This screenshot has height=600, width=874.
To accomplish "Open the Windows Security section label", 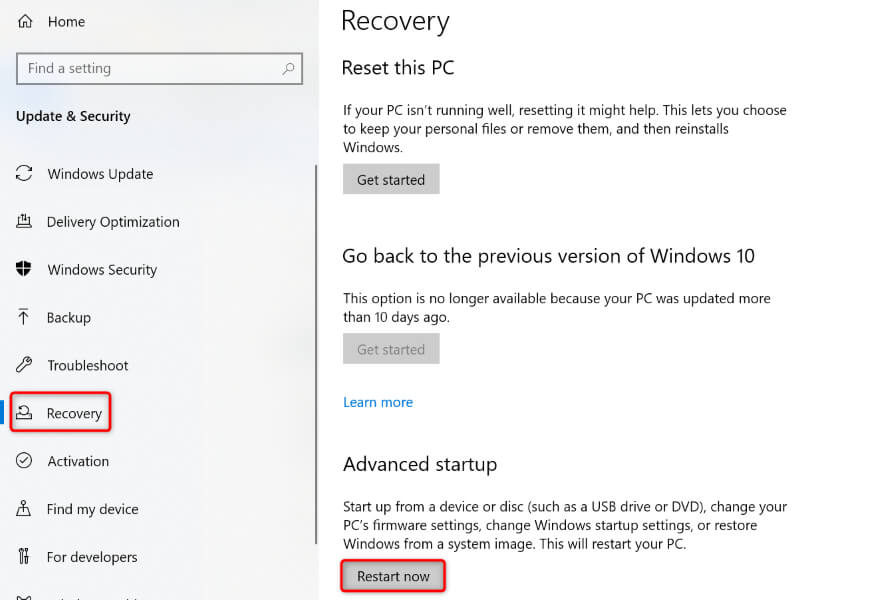I will tap(102, 270).
